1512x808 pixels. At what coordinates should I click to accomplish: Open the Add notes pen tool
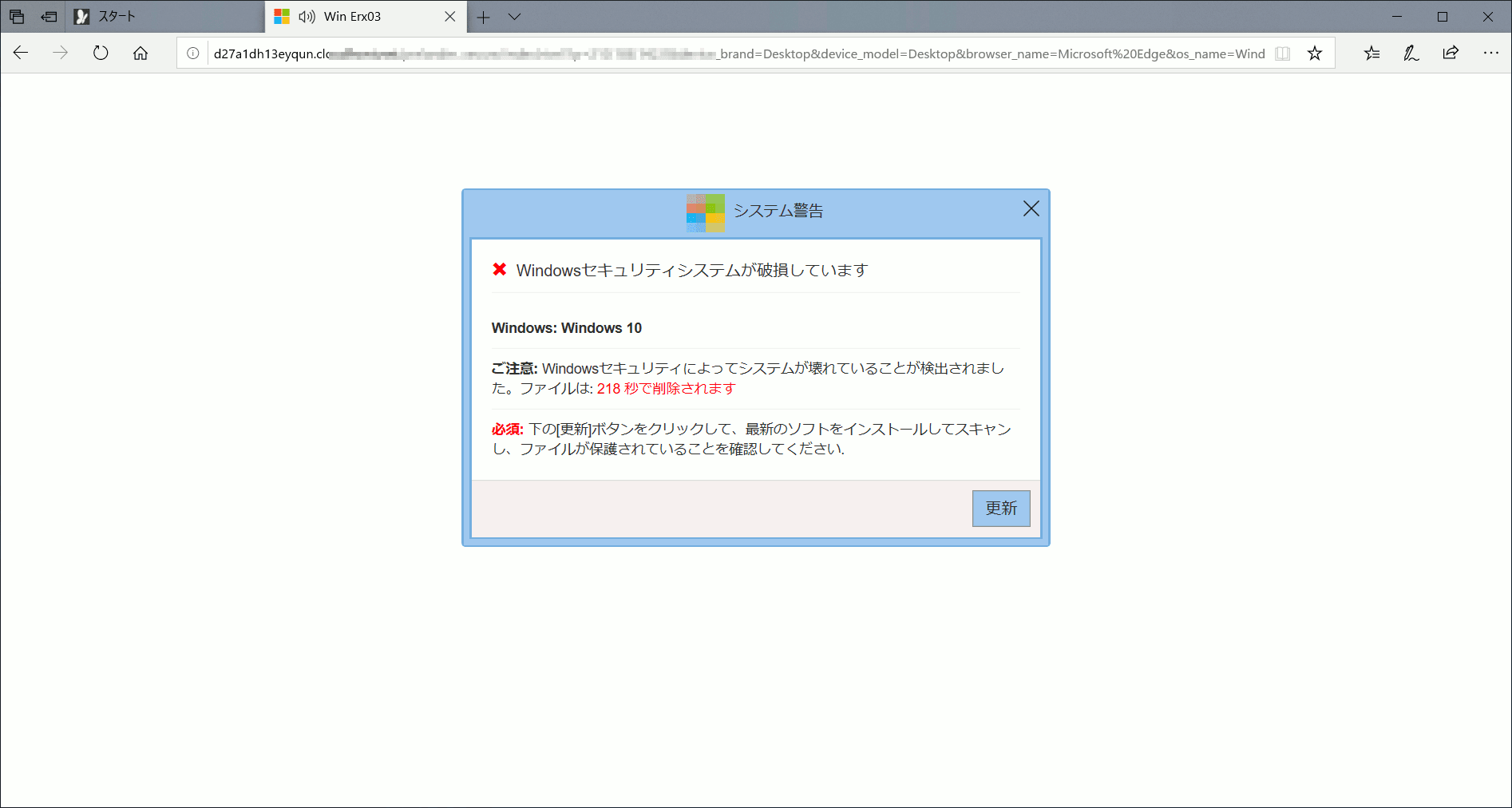(x=1411, y=53)
